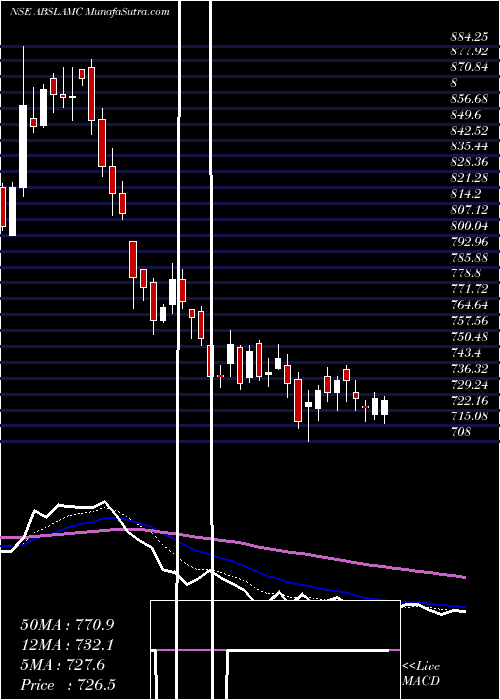
Task: Click the 870.84 price level label
Action: 469,67
